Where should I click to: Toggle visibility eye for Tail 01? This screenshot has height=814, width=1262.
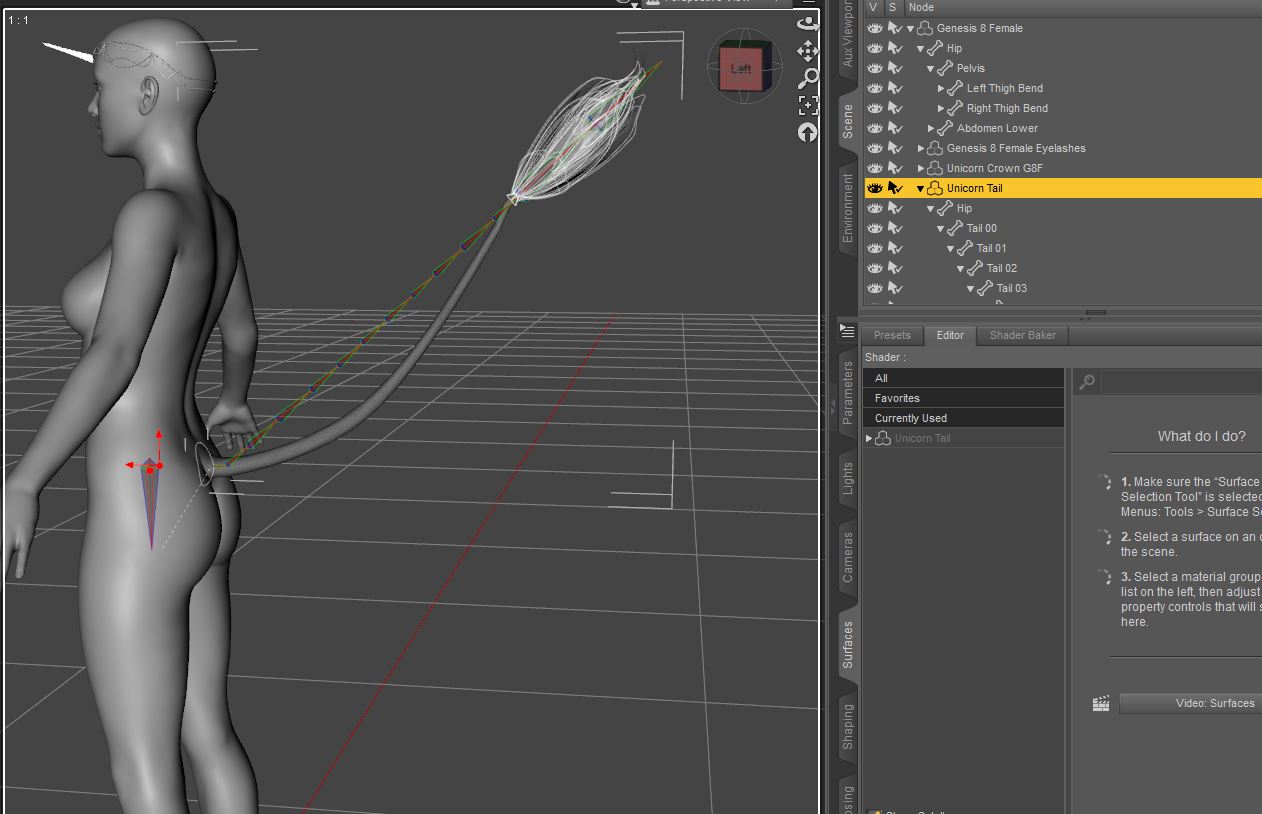[875, 248]
